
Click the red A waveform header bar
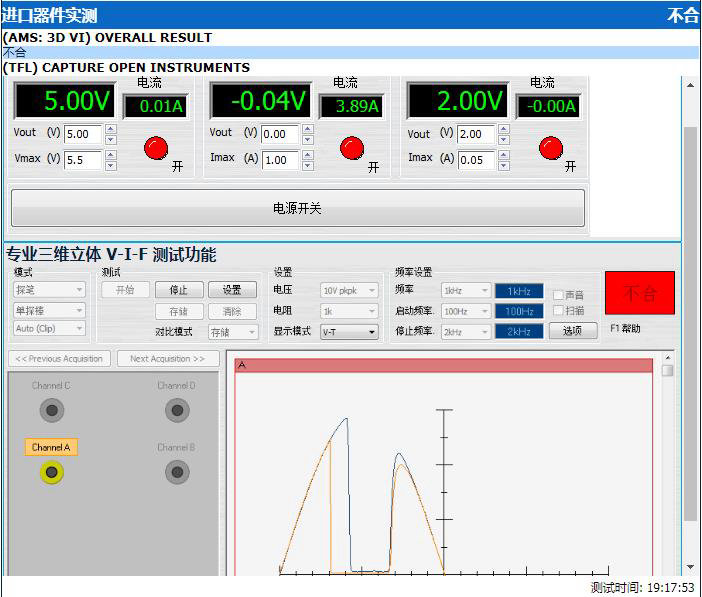click(444, 365)
